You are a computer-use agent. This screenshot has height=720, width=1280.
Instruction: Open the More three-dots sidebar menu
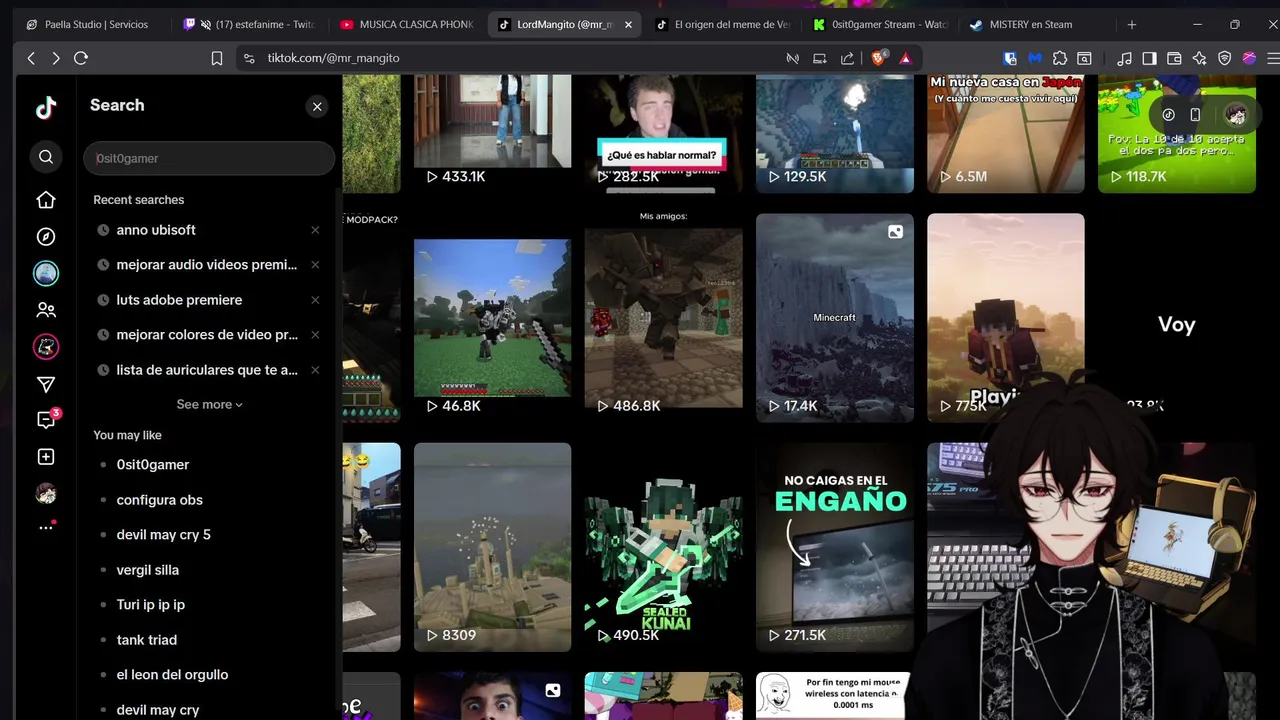[x=46, y=527]
